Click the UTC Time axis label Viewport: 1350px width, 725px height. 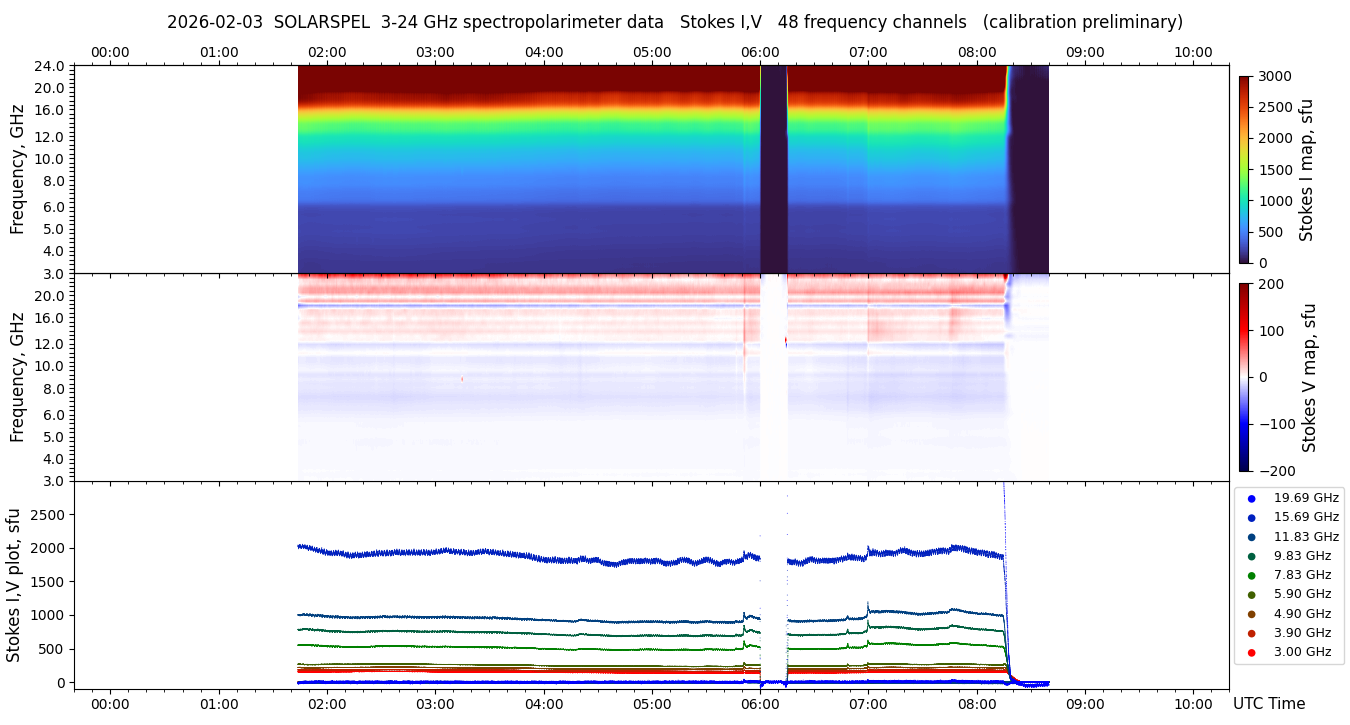pos(1268,704)
